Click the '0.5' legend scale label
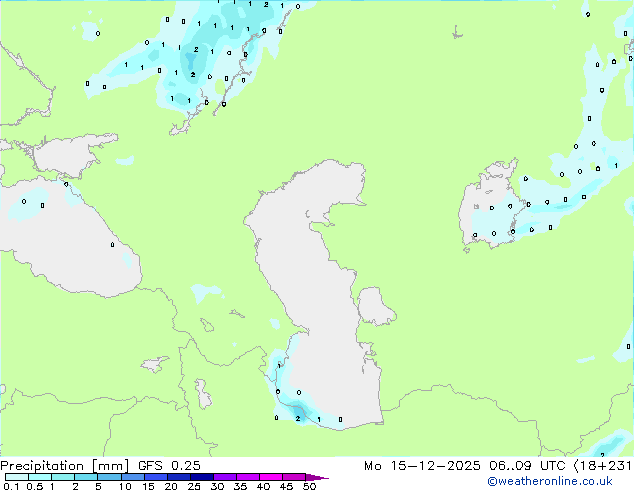Image resolution: width=634 pixels, height=490 pixels. click(35, 486)
